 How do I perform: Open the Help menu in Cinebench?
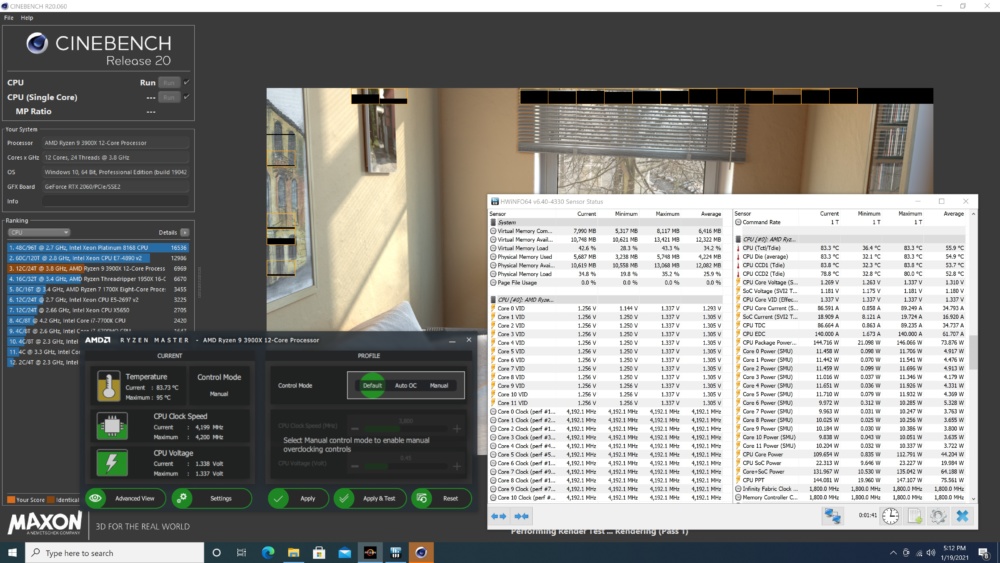coord(27,18)
